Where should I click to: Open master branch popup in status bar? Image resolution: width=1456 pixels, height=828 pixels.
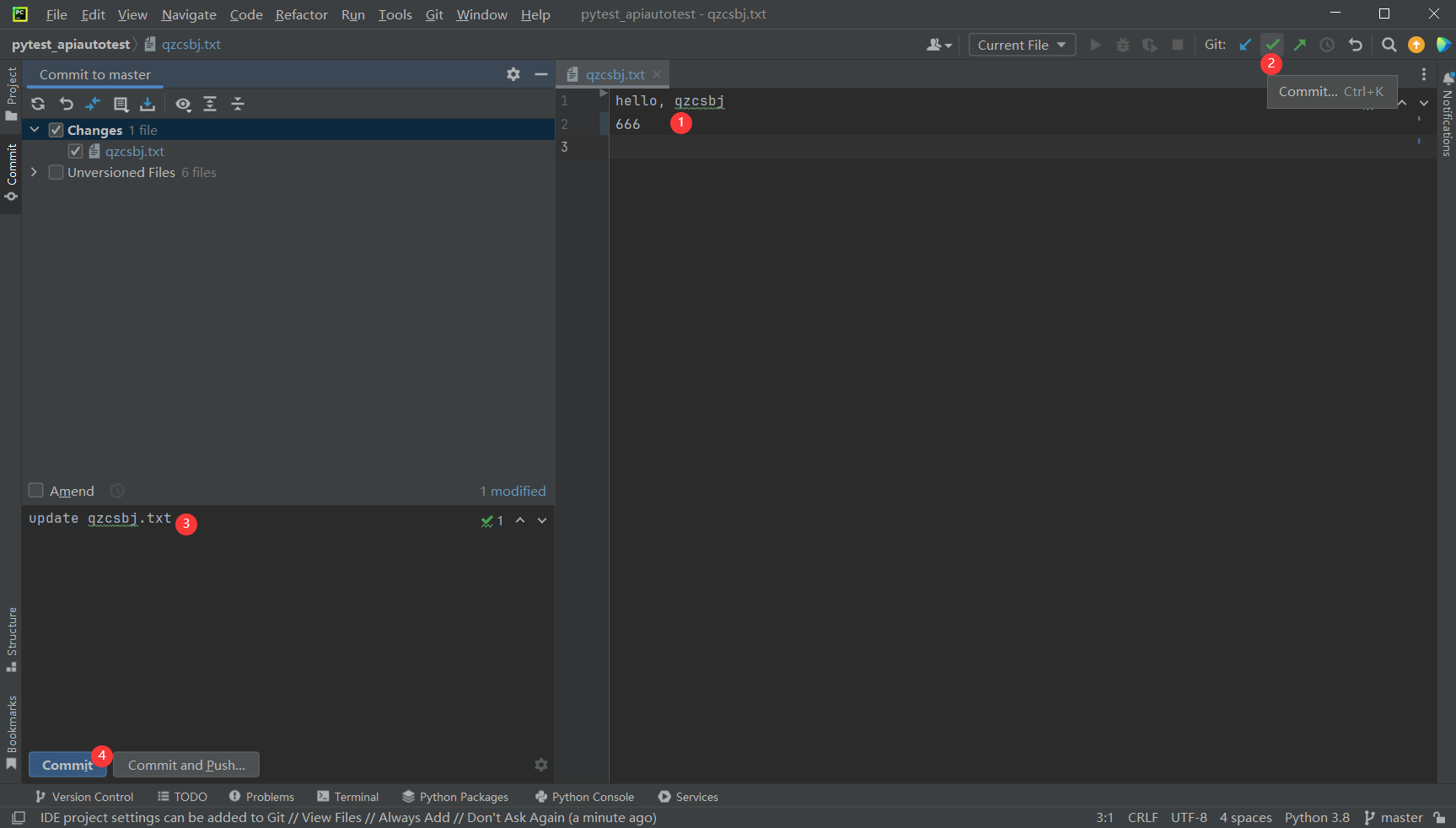[1394, 817]
